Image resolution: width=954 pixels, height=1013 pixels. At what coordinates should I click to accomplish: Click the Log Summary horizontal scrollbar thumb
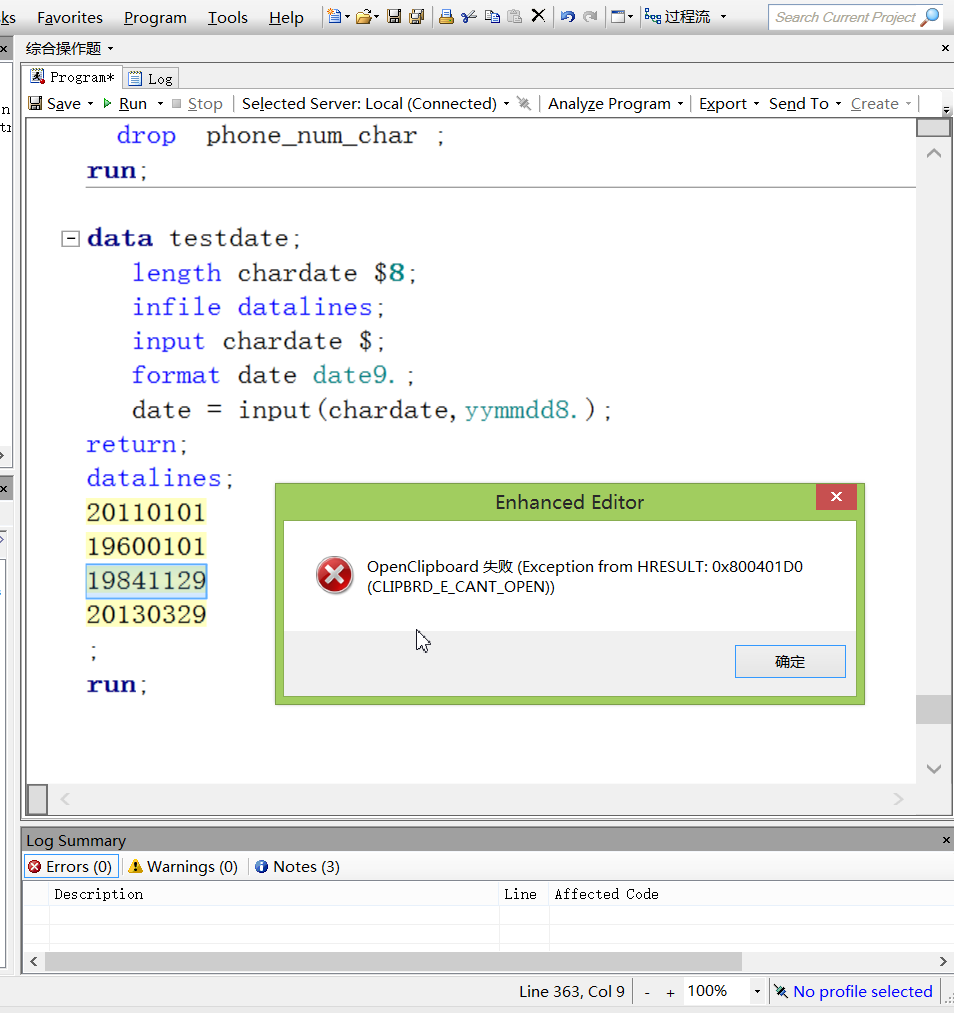click(x=393, y=961)
